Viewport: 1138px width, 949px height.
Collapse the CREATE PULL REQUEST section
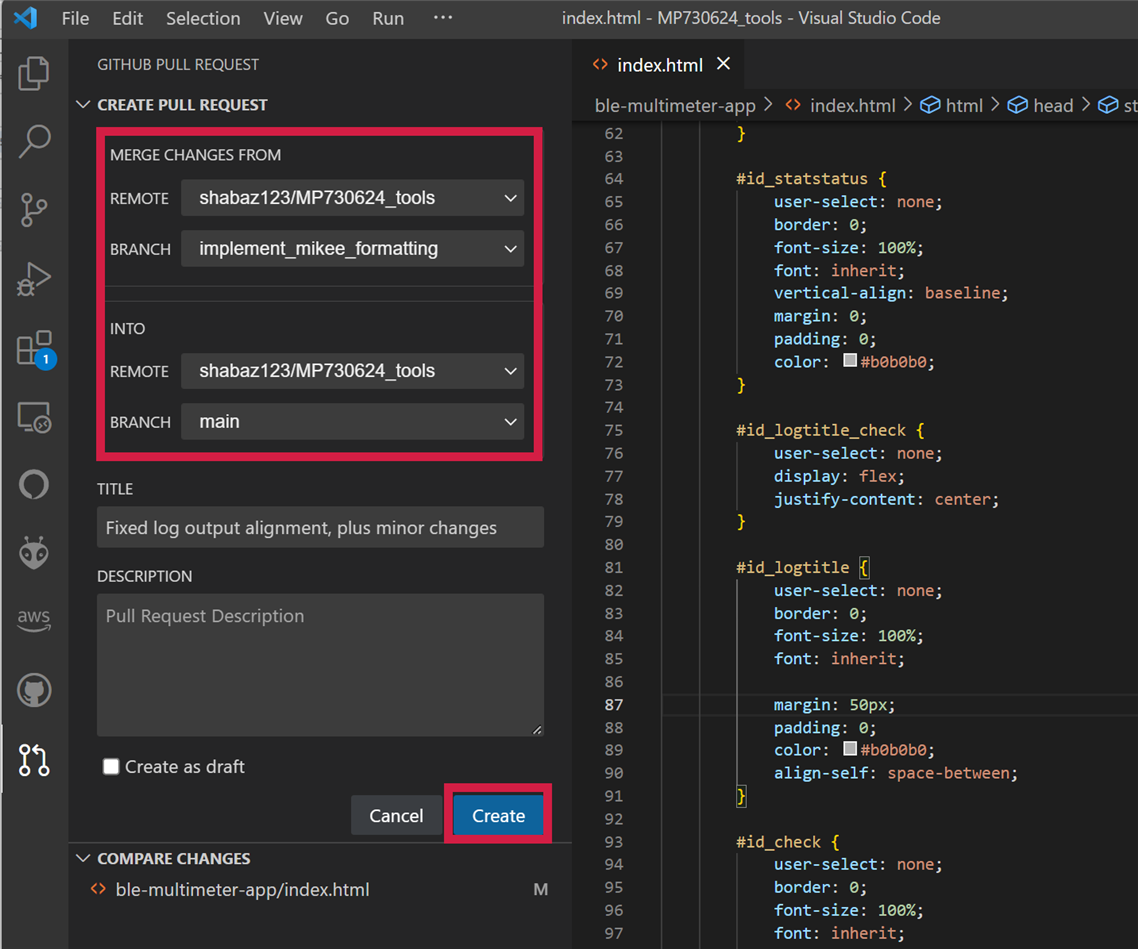[83, 105]
